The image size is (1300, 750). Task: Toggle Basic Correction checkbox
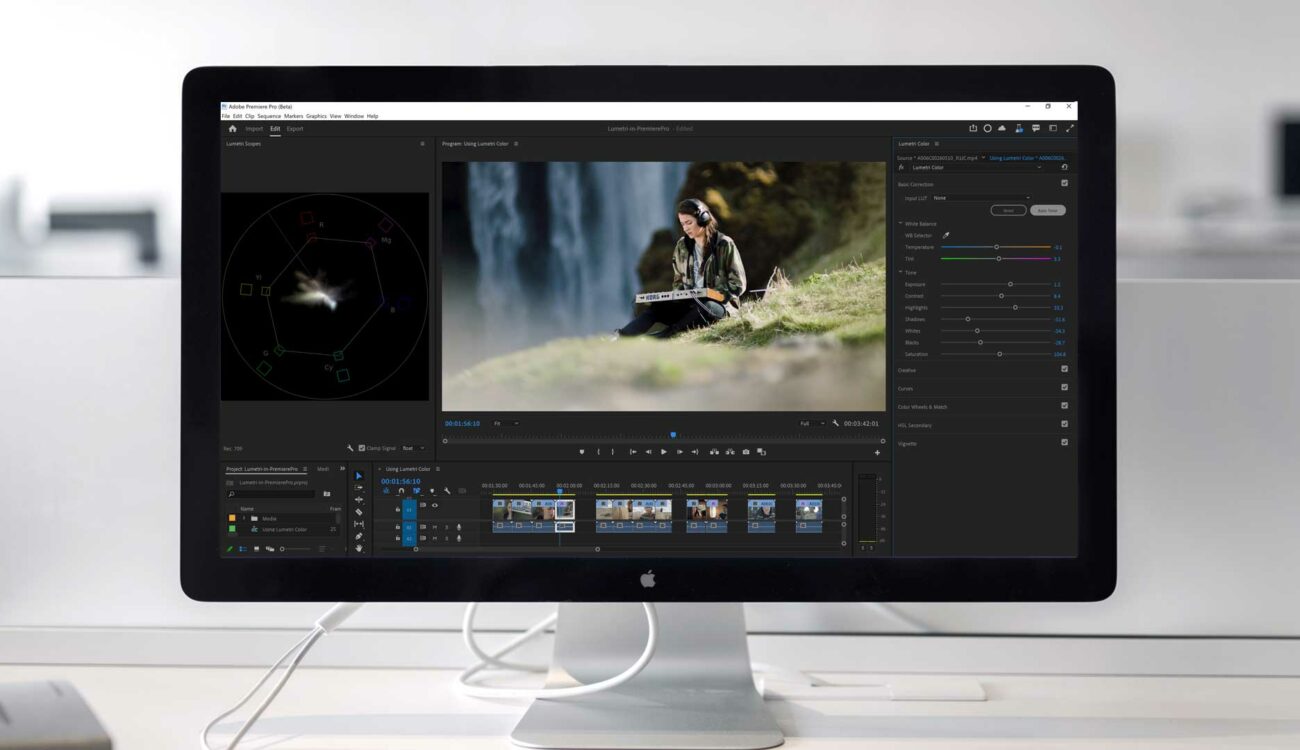[x=1064, y=184]
